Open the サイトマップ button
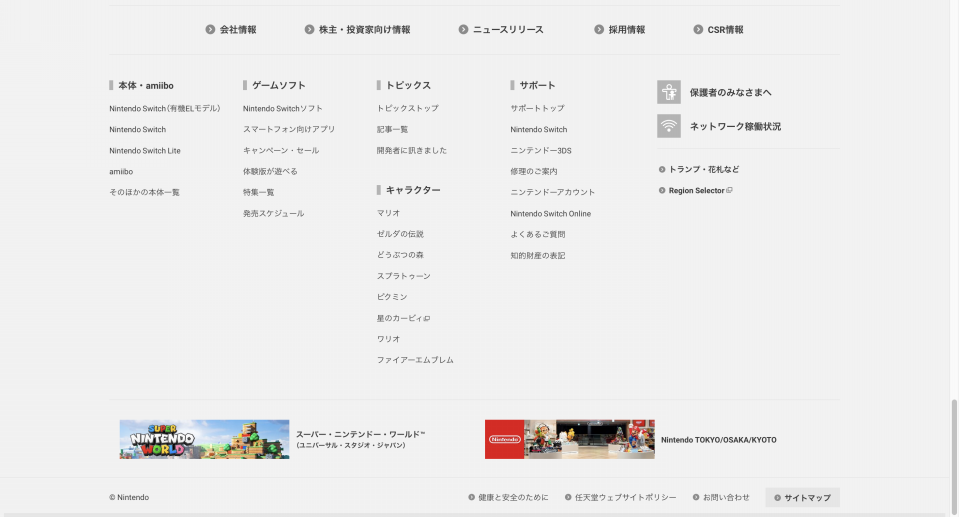This screenshot has height=517, width=959. coord(802,497)
